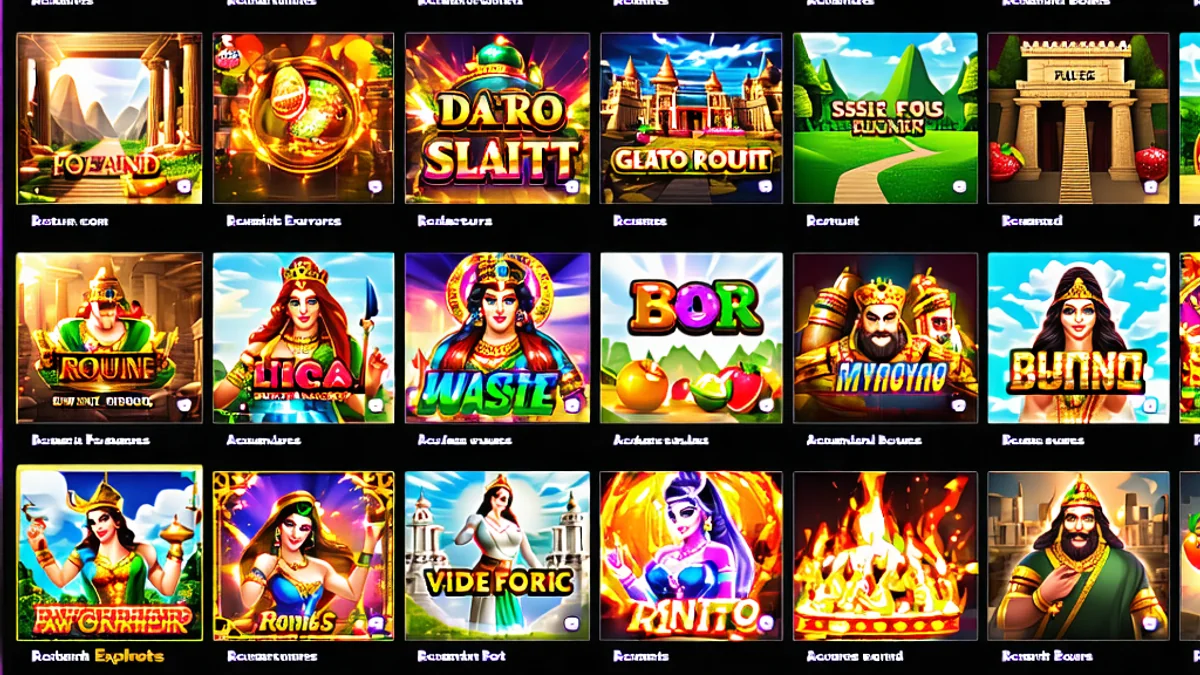Open the flaming crown game thumbnail

pos(885,555)
